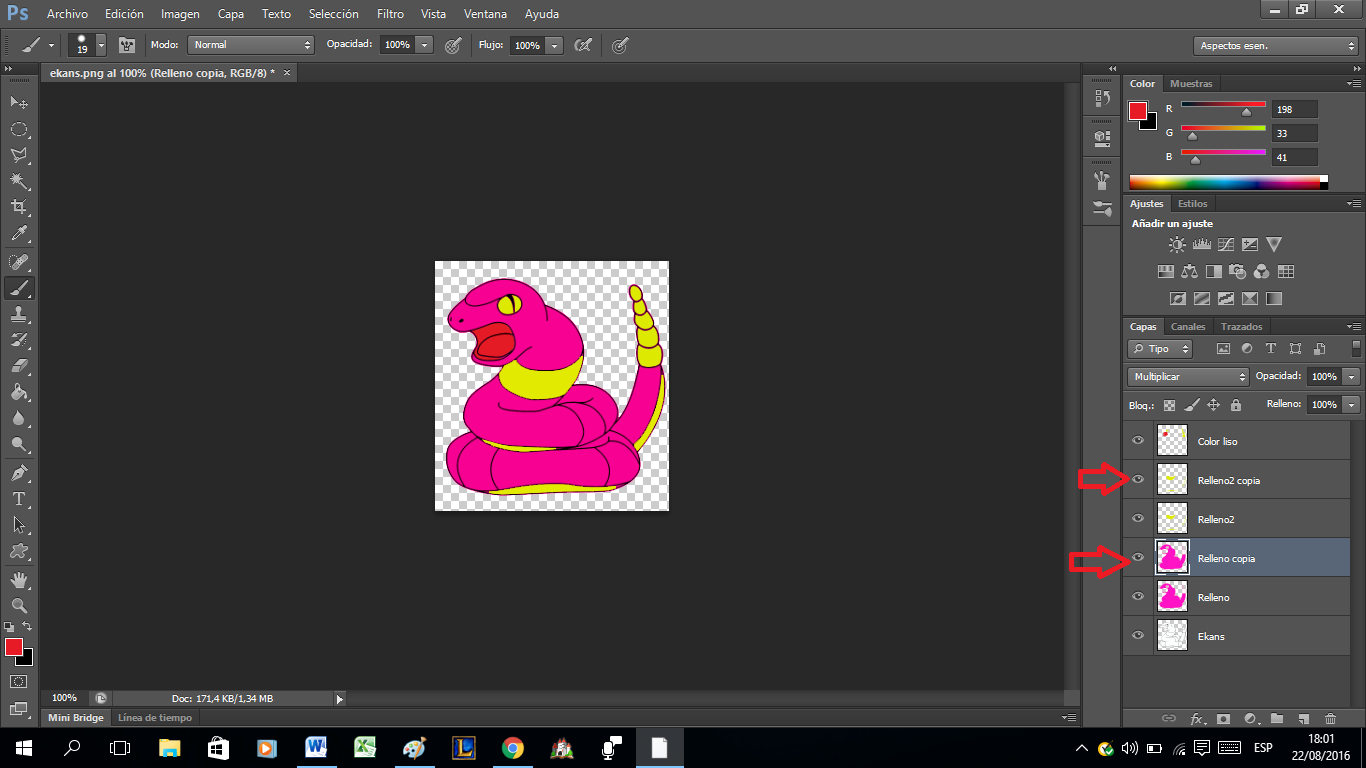The image size is (1366, 768).
Task: Open the brush Modo dropdown
Action: point(251,45)
